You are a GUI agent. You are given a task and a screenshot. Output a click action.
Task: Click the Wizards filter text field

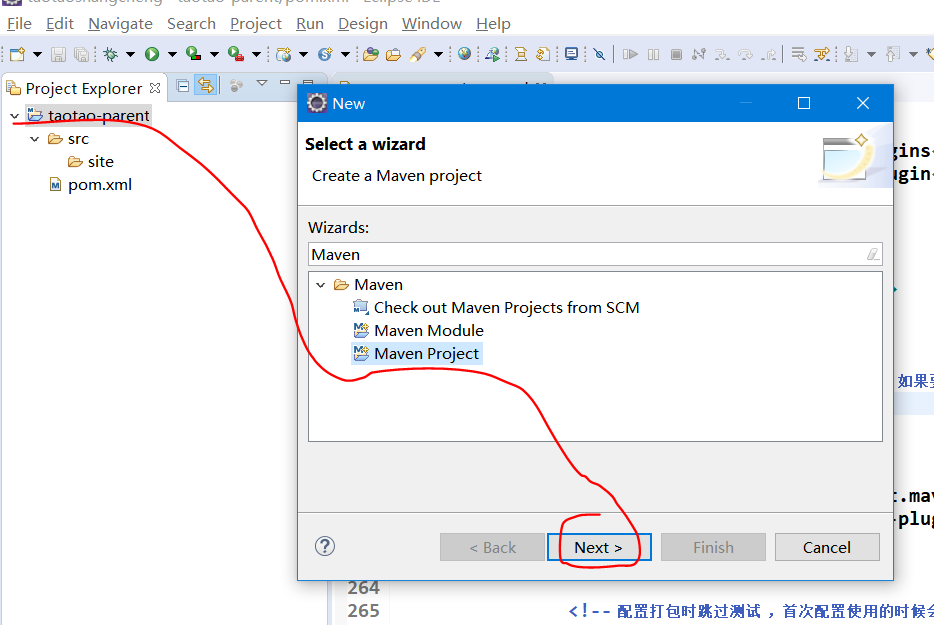click(x=594, y=254)
